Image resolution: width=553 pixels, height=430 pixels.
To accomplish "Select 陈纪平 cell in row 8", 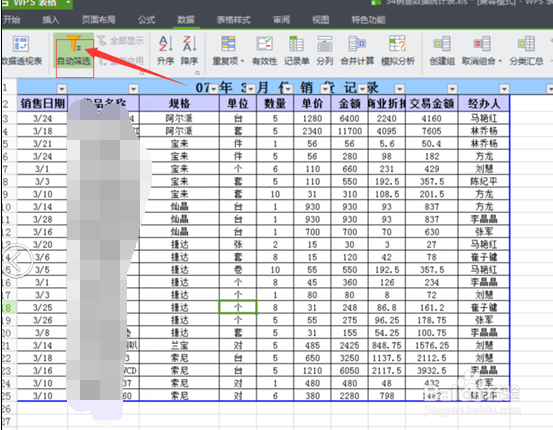I will (x=484, y=181).
